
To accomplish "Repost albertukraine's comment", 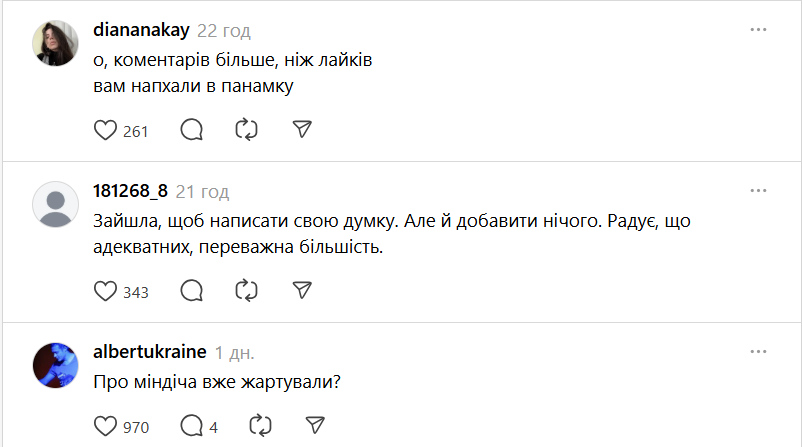I will 262,426.
